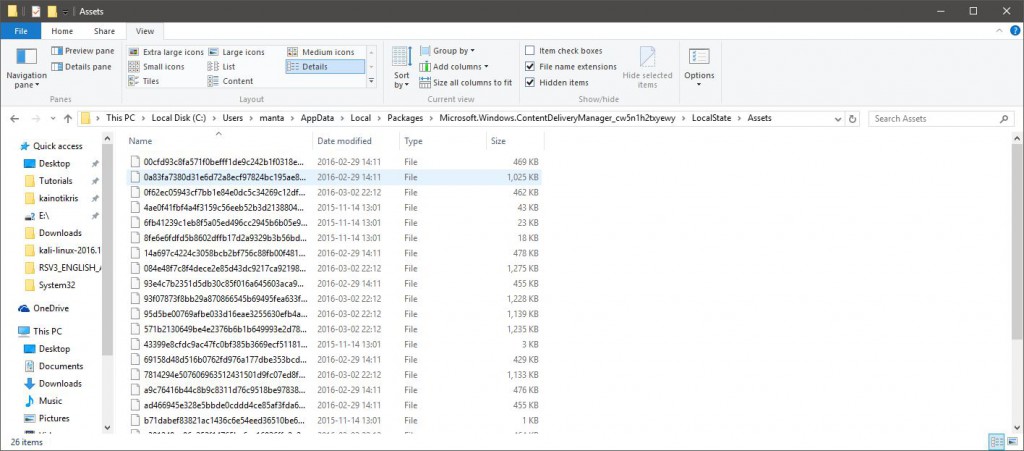The width and height of the screenshot is (1024, 451).
Task: Open address bar history dropdown
Action: (x=838, y=119)
